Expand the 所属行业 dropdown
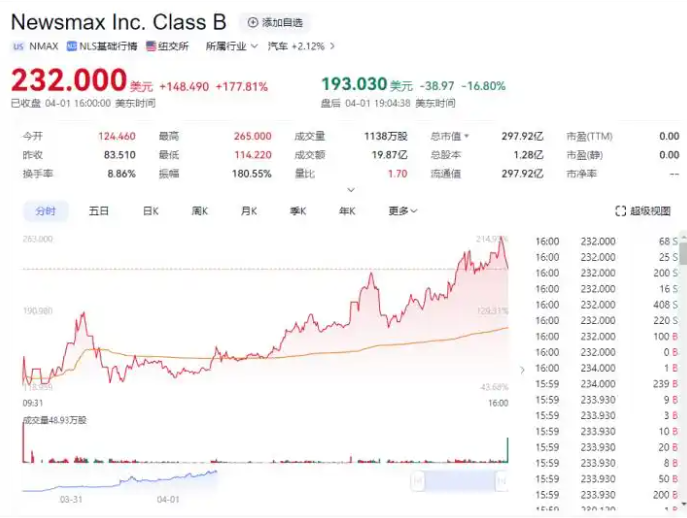687x518 pixels. 232,46
